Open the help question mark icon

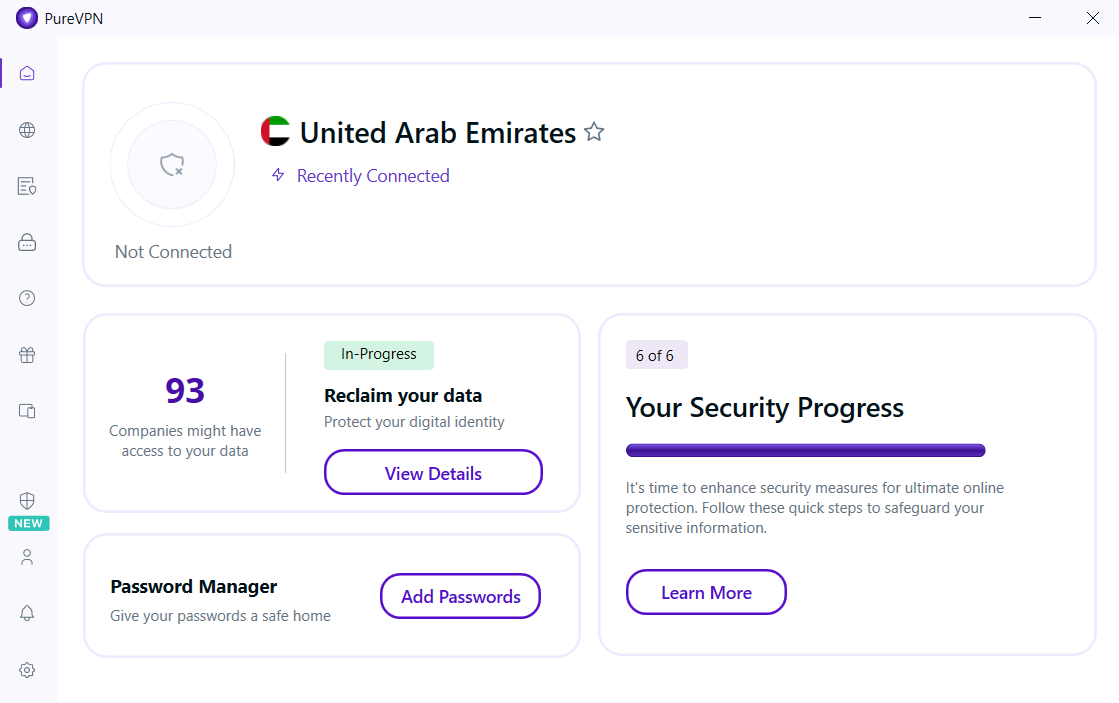[27, 298]
